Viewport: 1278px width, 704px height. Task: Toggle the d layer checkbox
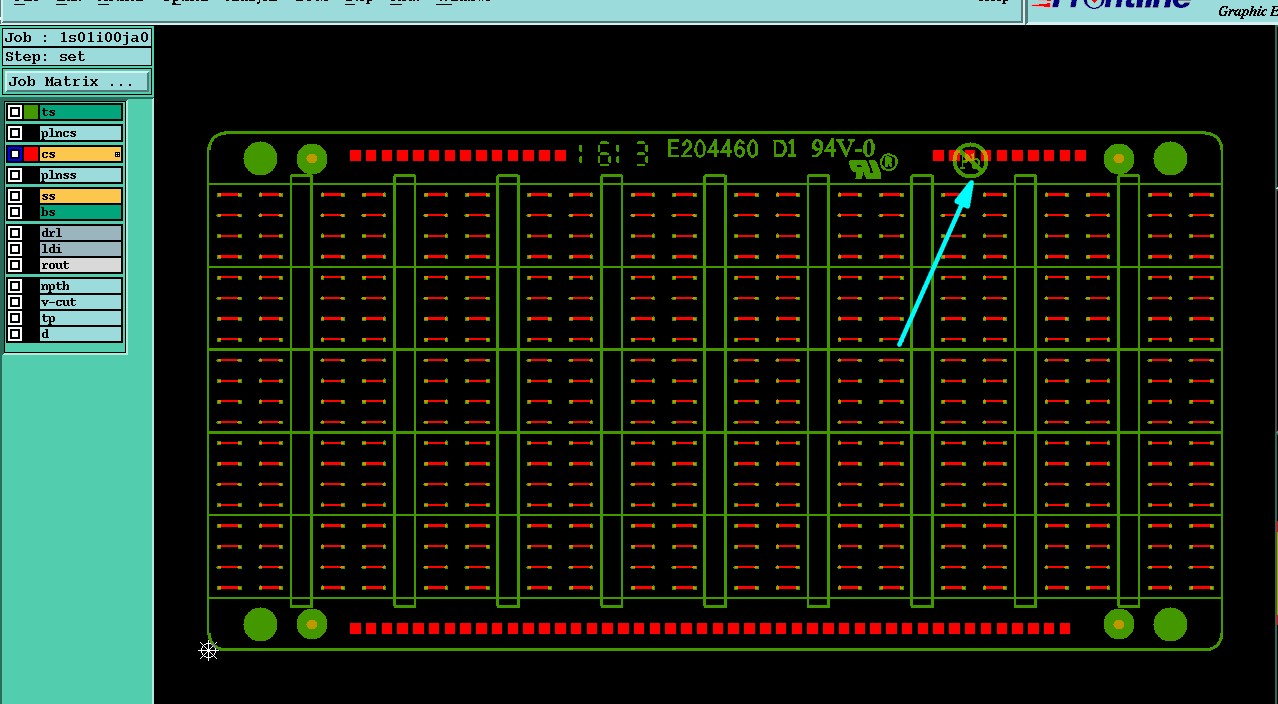pos(15,334)
